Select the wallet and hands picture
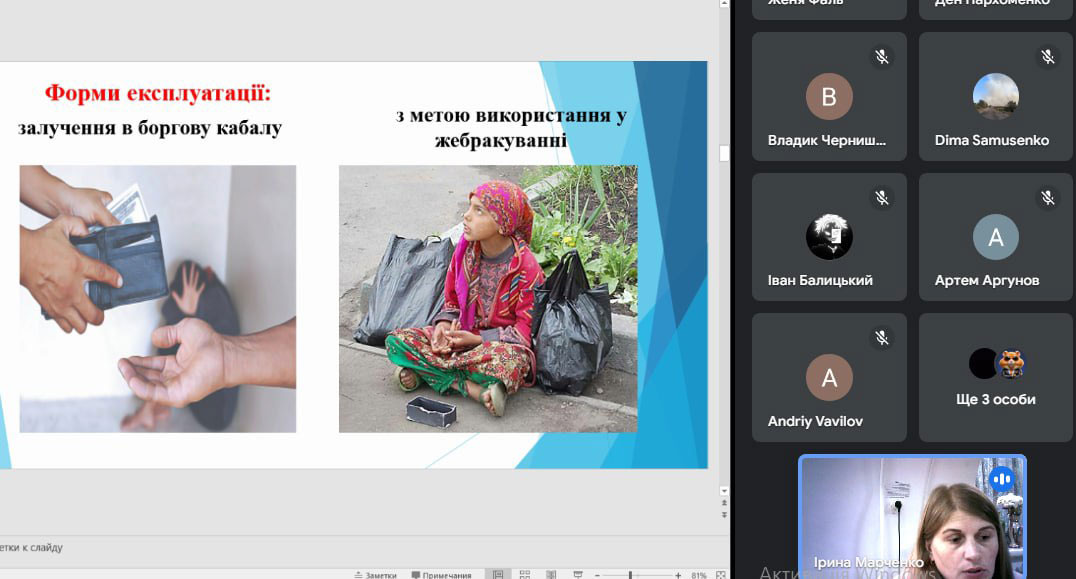 click(158, 298)
